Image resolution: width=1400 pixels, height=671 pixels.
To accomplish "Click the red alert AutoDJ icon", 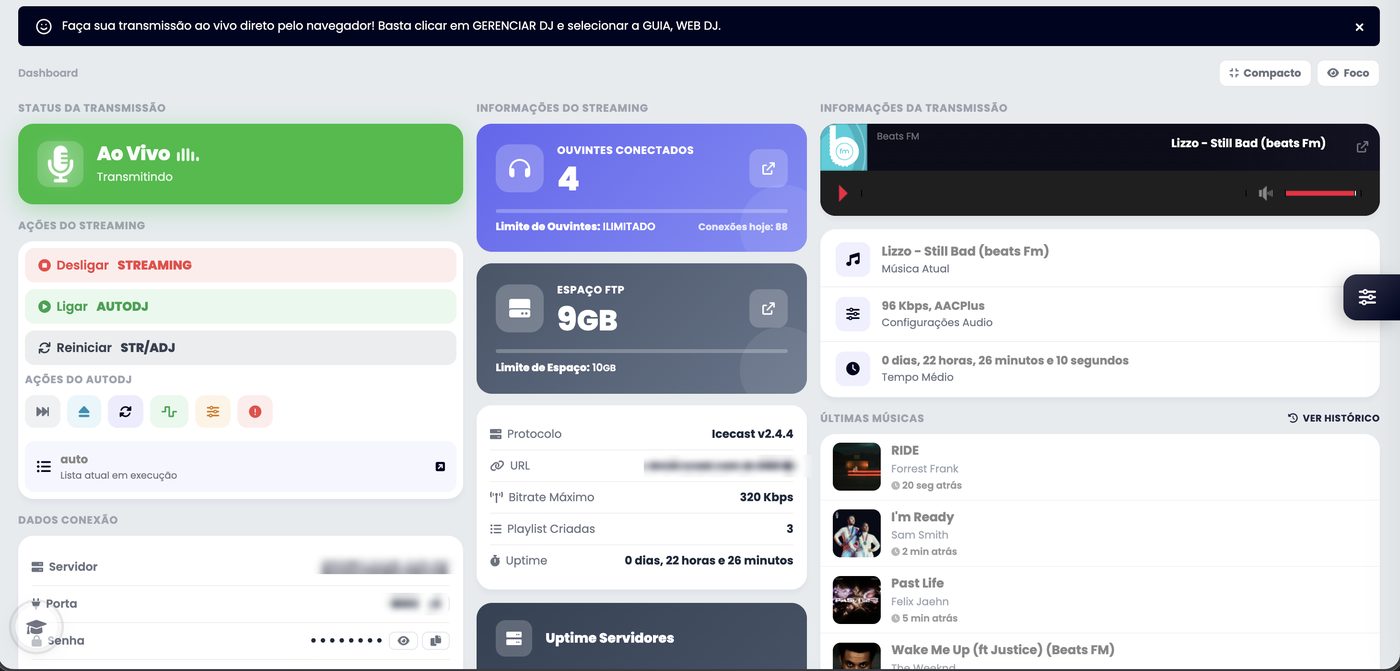I will (x=255, y=411).
